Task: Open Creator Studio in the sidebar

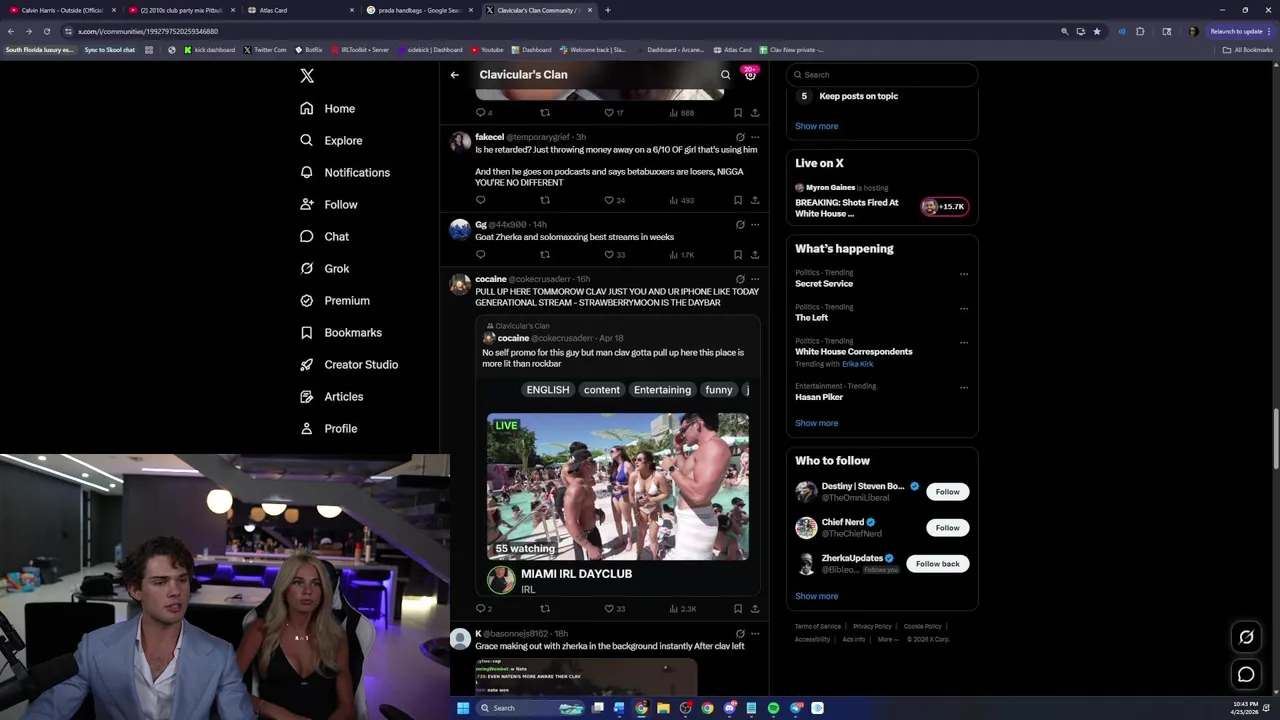Action: click(349, 364)
